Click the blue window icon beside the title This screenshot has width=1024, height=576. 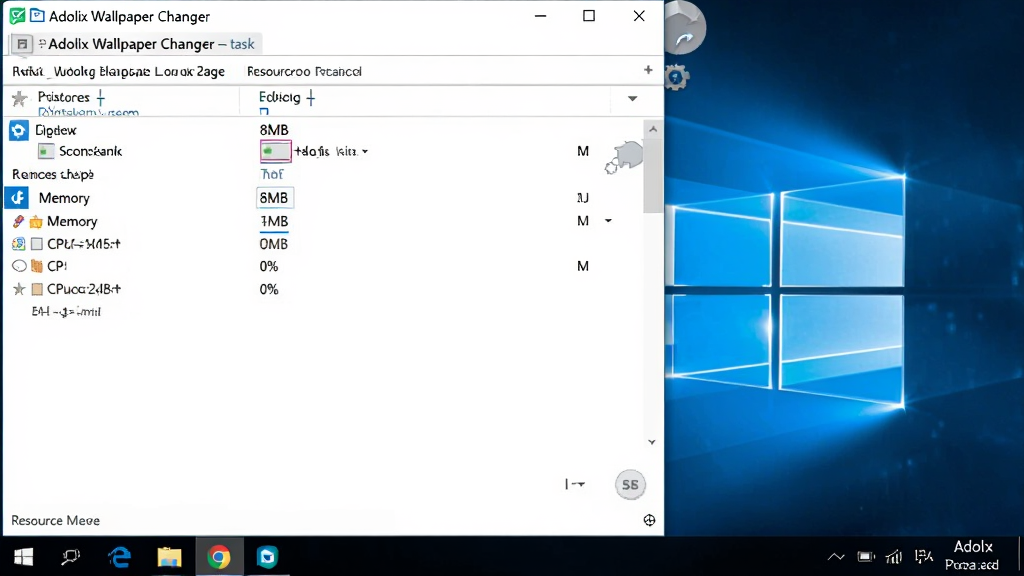pos(37,16)
